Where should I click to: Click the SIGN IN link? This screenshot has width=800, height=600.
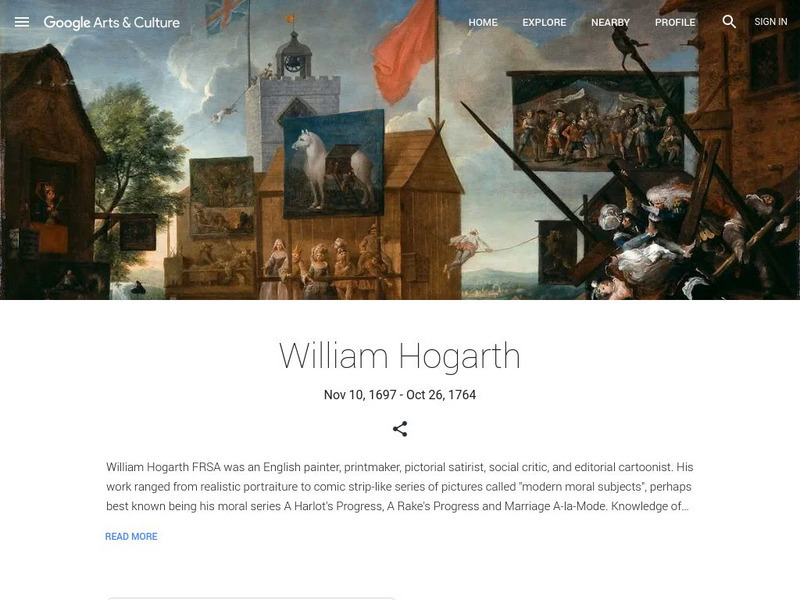(x=770, y=22)
